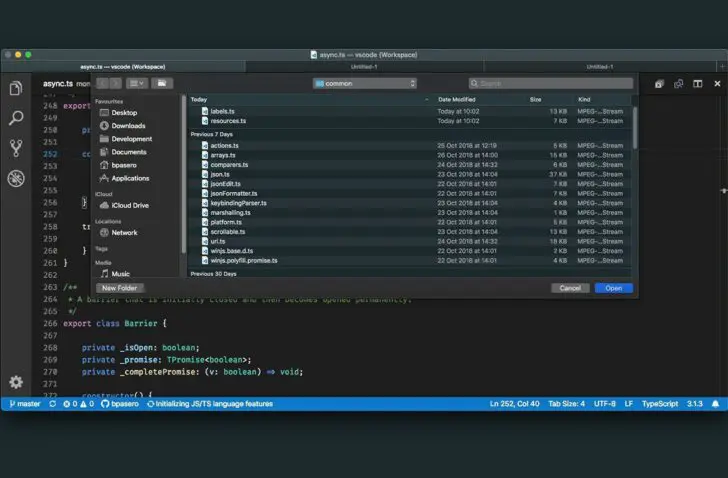
Task: Click the Open button in dialog
Action: pos(613,288)
